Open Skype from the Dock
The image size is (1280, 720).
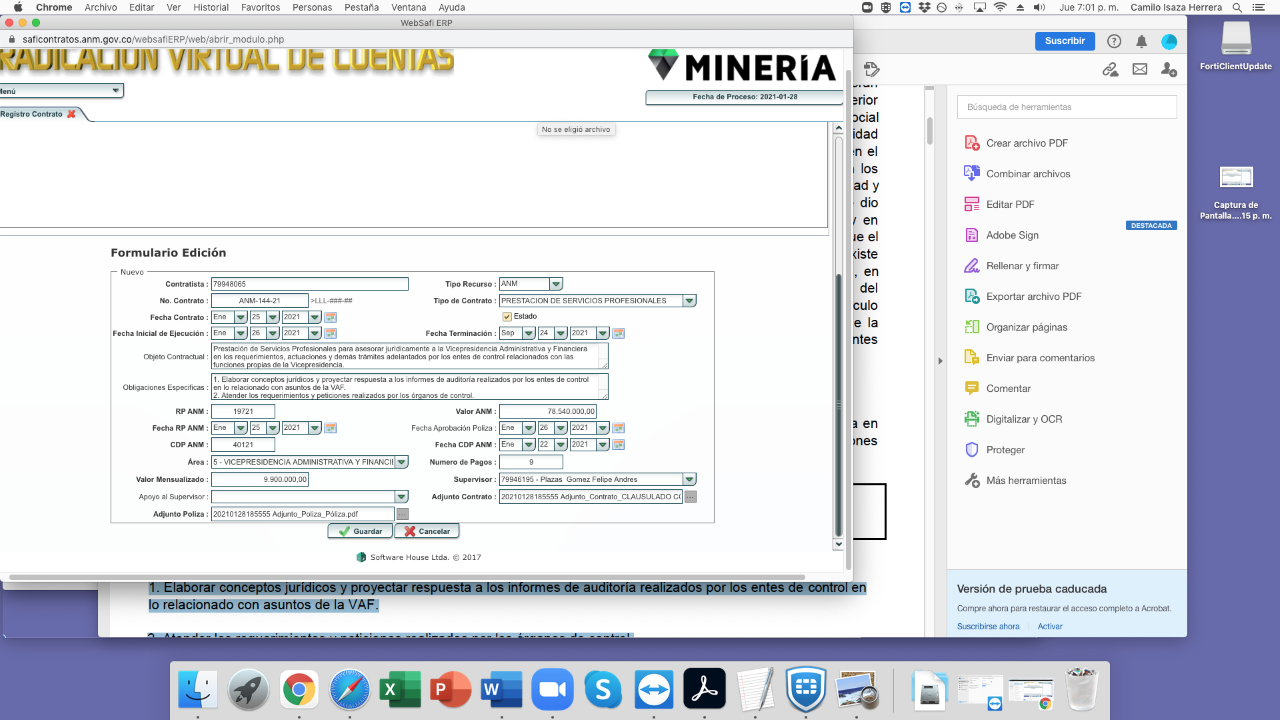click(x=604, y=690)
